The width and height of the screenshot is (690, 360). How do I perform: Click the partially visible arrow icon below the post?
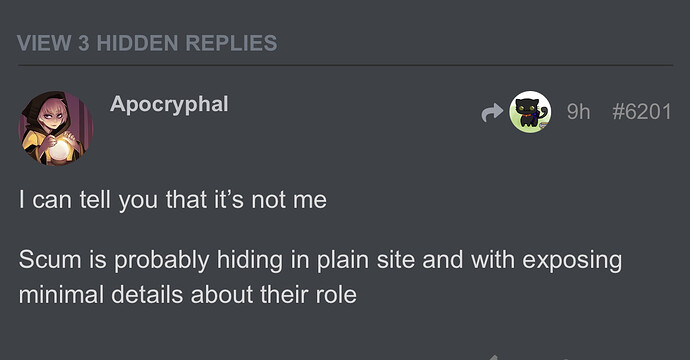(493, 357)
